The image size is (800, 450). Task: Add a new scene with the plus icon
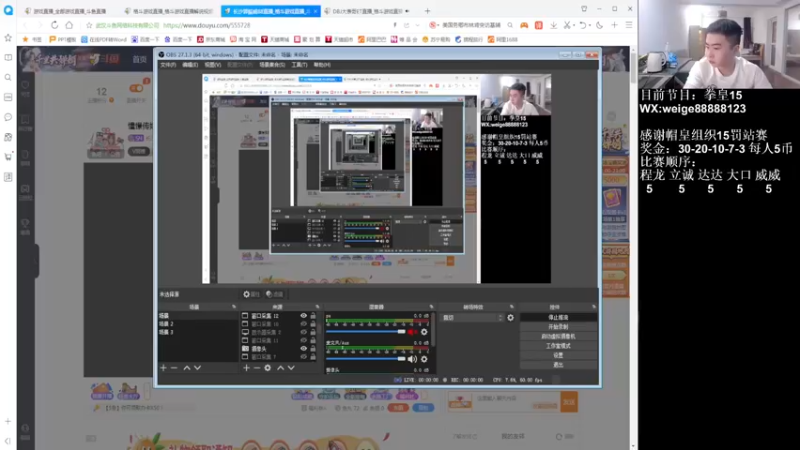pyautogui.click(x=163, y=368)
